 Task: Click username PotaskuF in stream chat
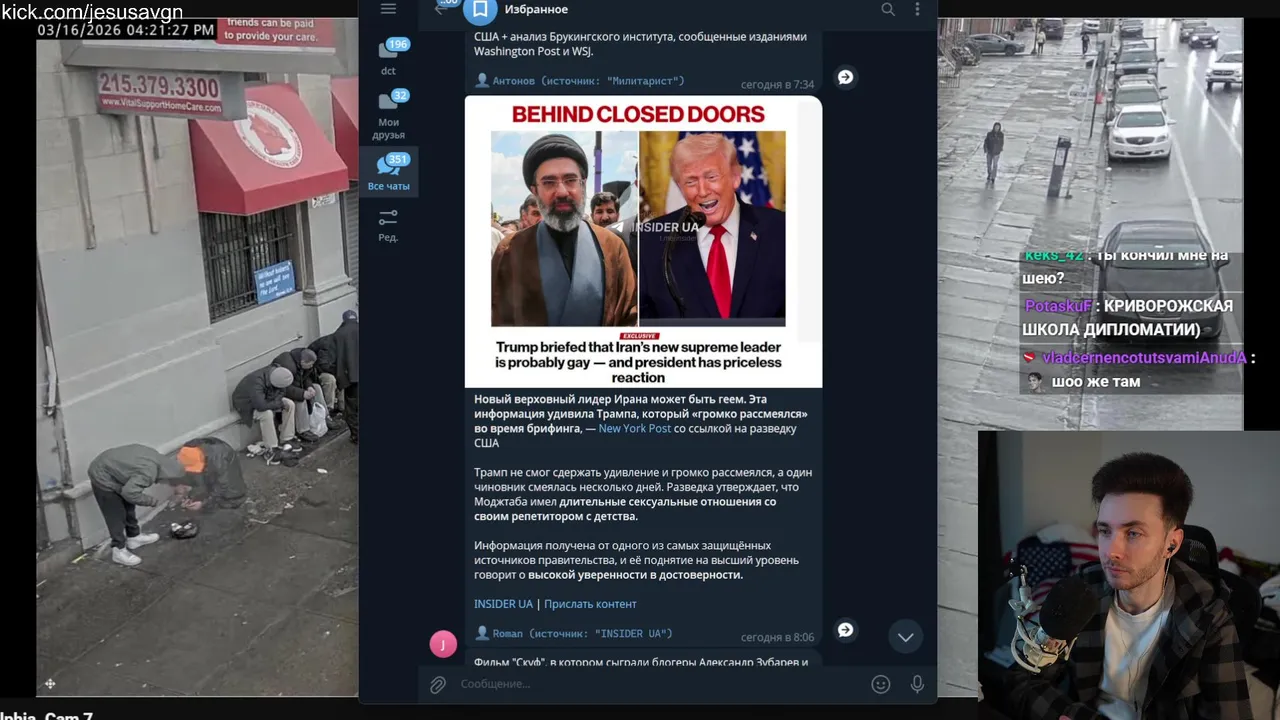coord(1058,306)
